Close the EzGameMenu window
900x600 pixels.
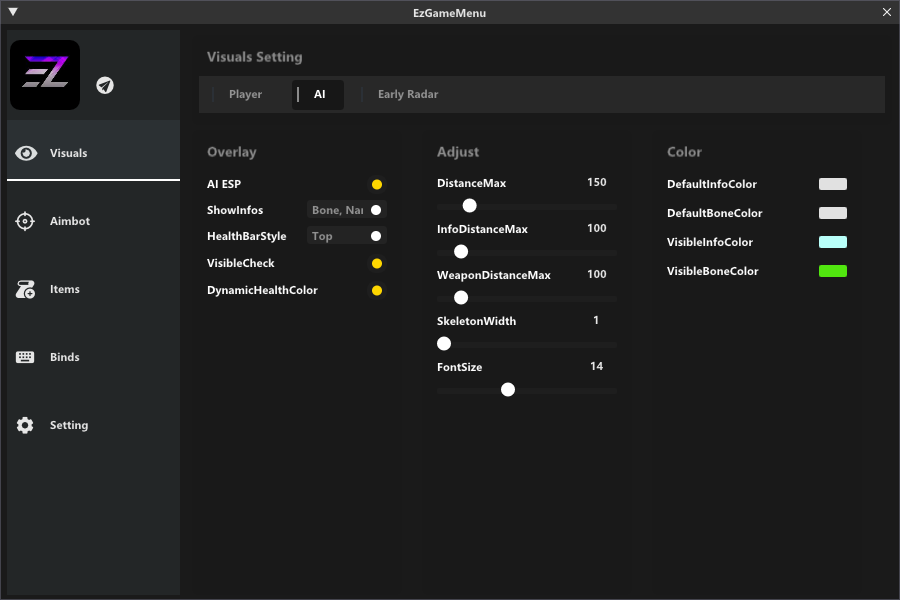pyautogui.click(x=887, y=12)
